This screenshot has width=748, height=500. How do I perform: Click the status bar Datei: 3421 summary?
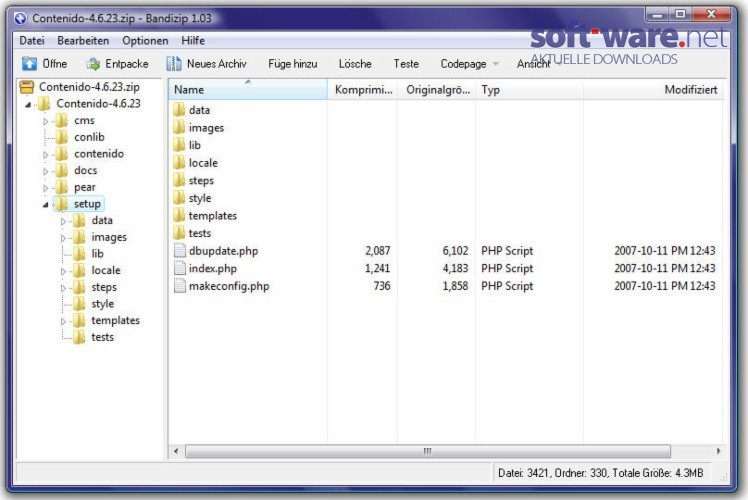click(x=601, y=473)
